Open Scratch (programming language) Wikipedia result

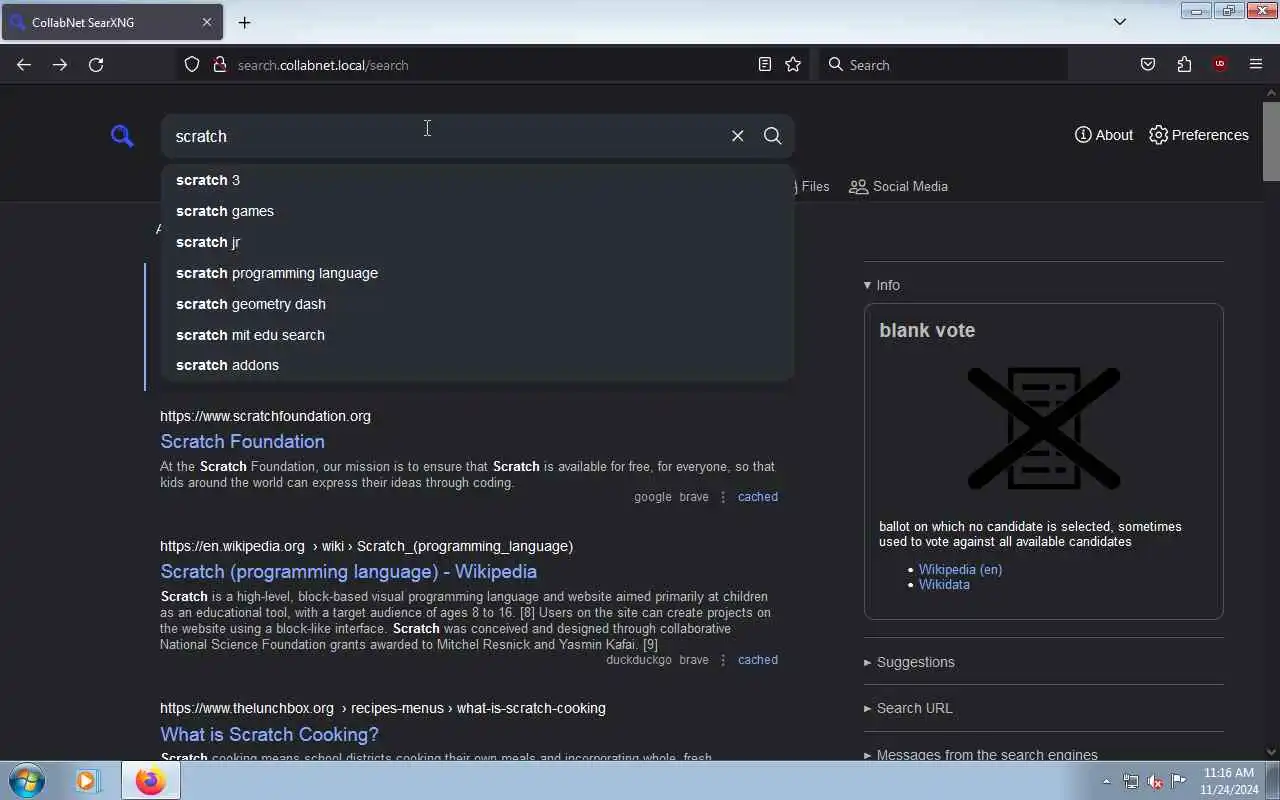click(348, 571)
